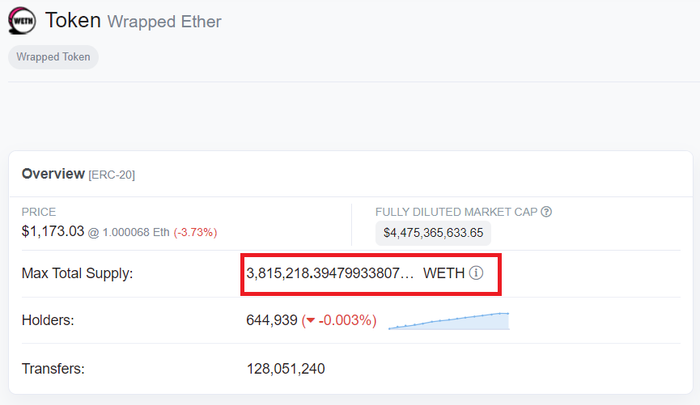The height and width of the screenshot is (405, 700).
Task: Click the WETH symbol text in supply row
Action: pos(444,273)
